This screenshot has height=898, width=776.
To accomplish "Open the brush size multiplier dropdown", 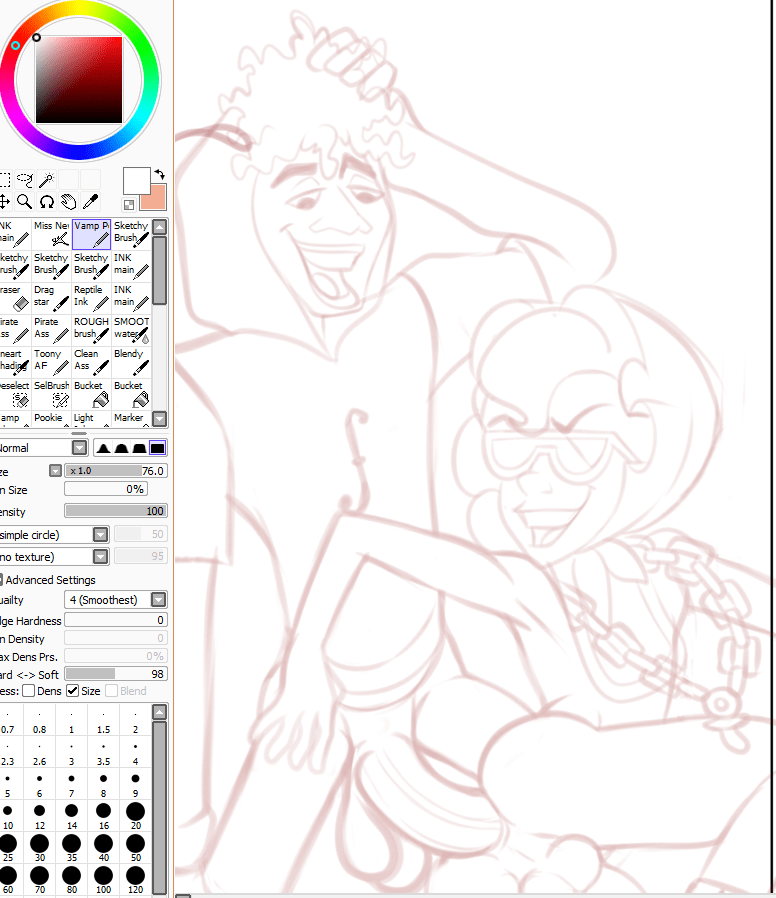I will coord(56,471).
